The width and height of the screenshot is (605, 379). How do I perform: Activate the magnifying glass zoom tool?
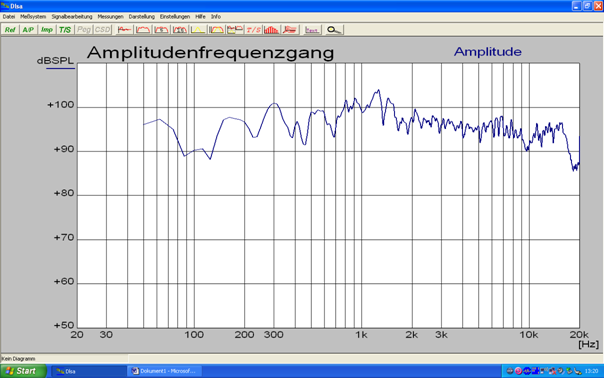pos(334,30)
